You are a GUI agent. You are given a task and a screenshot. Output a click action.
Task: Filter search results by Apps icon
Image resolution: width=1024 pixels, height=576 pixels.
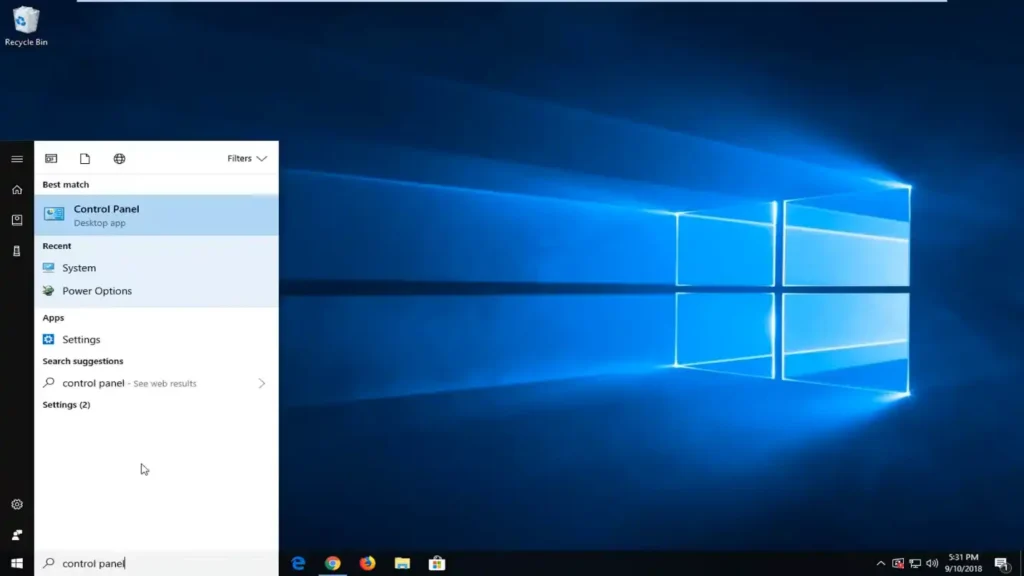point(51,159)
